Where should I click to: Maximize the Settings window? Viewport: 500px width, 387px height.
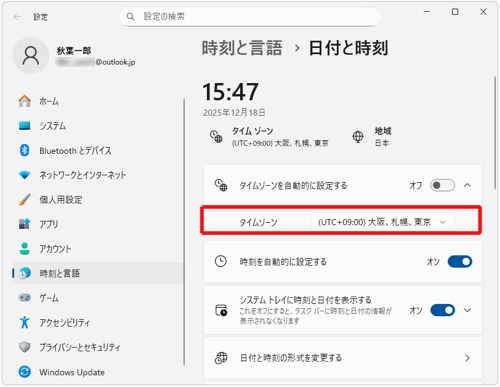tap(455, 12)
